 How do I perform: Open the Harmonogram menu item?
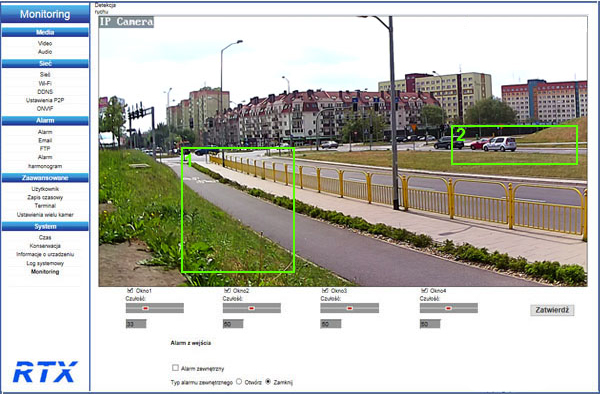[x=45, y=166]
